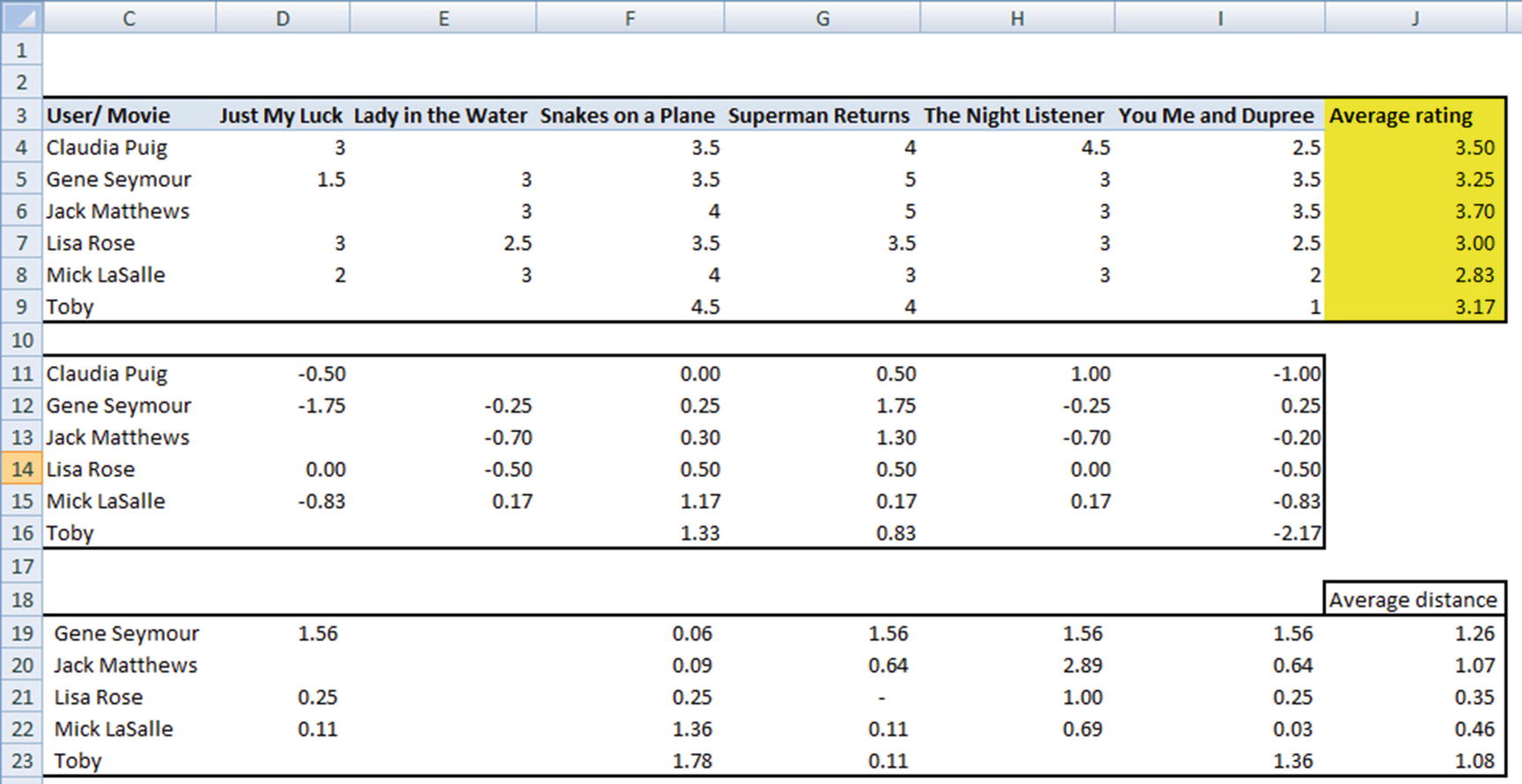This screenshot has width=1522, height=784.
Task: Select 'Gene Seymour' in row 5
Action: 119,179
